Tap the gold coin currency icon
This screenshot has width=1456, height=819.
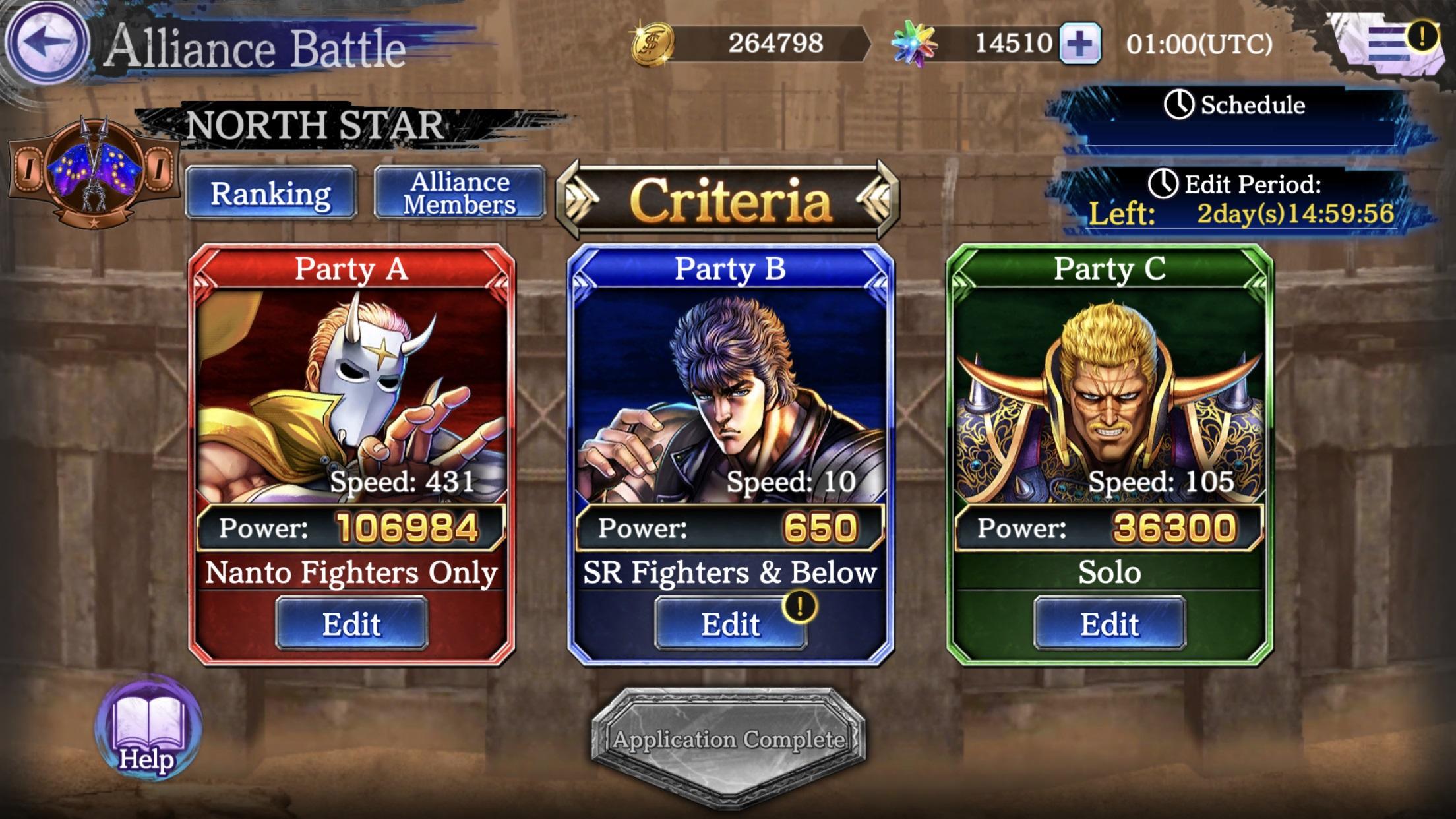[653, 44]
